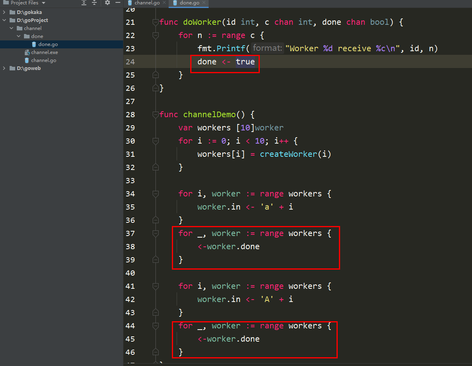
Task: Click the channel.go file icon in tree
Action: [x=27, y=60]
